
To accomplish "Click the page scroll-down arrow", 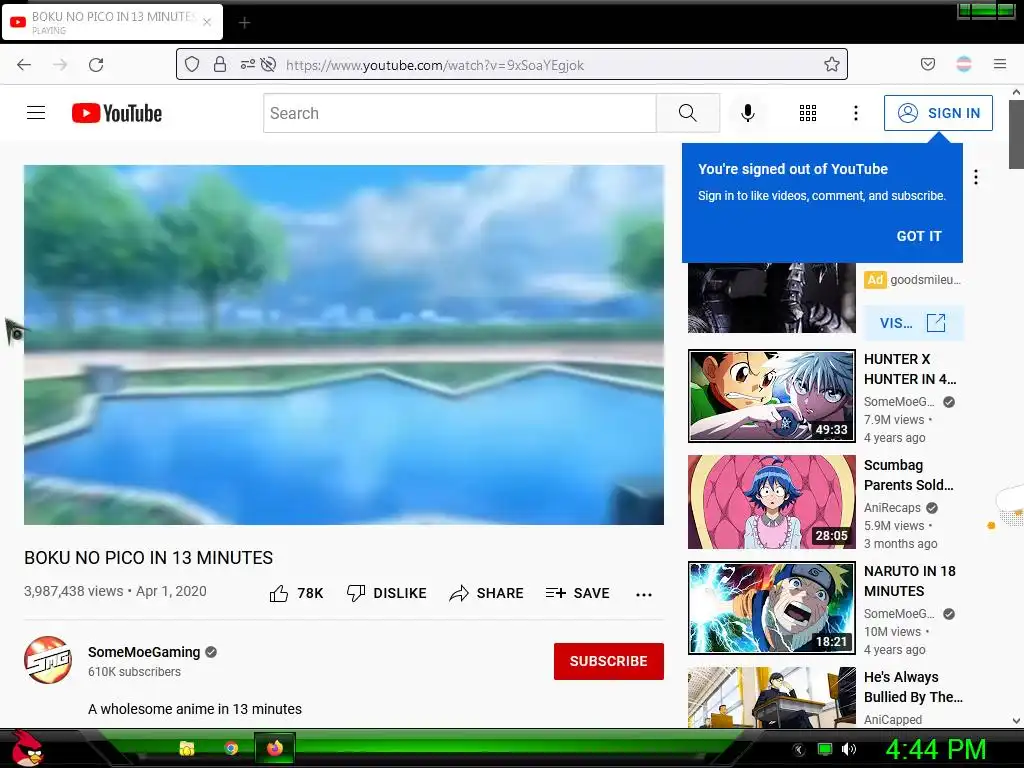I will 1016,721.
